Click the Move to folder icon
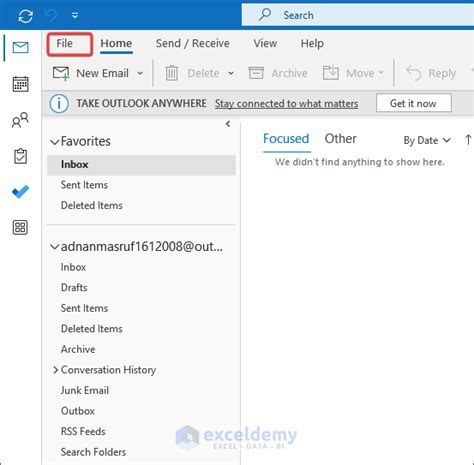474x465 pixels. 331,73
